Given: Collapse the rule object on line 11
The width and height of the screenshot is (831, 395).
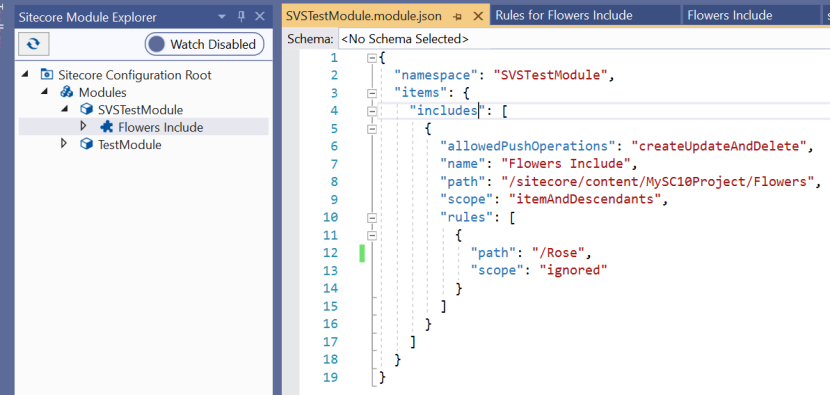Looking at the screenshot, I should click(372, 235).
